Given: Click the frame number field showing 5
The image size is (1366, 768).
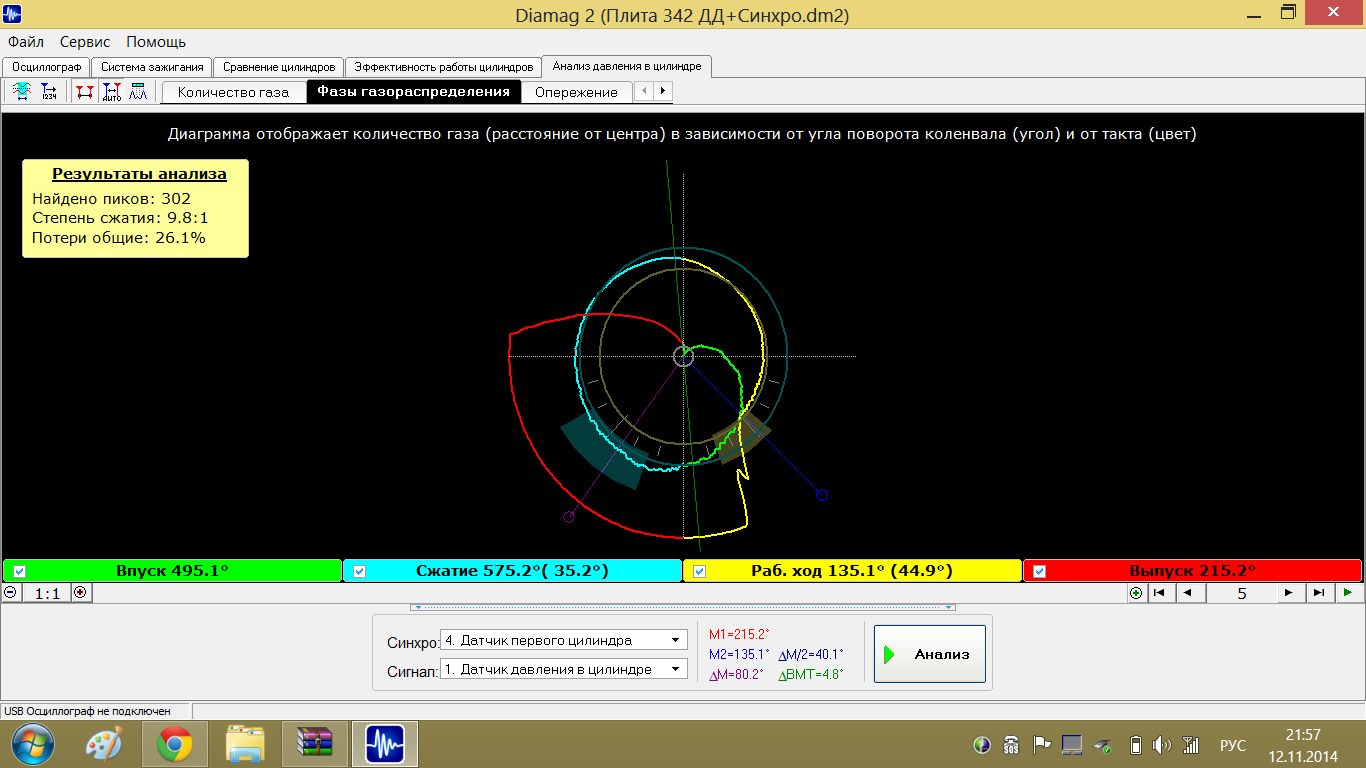Looking at the screenshot, I should pos(1241,593).
